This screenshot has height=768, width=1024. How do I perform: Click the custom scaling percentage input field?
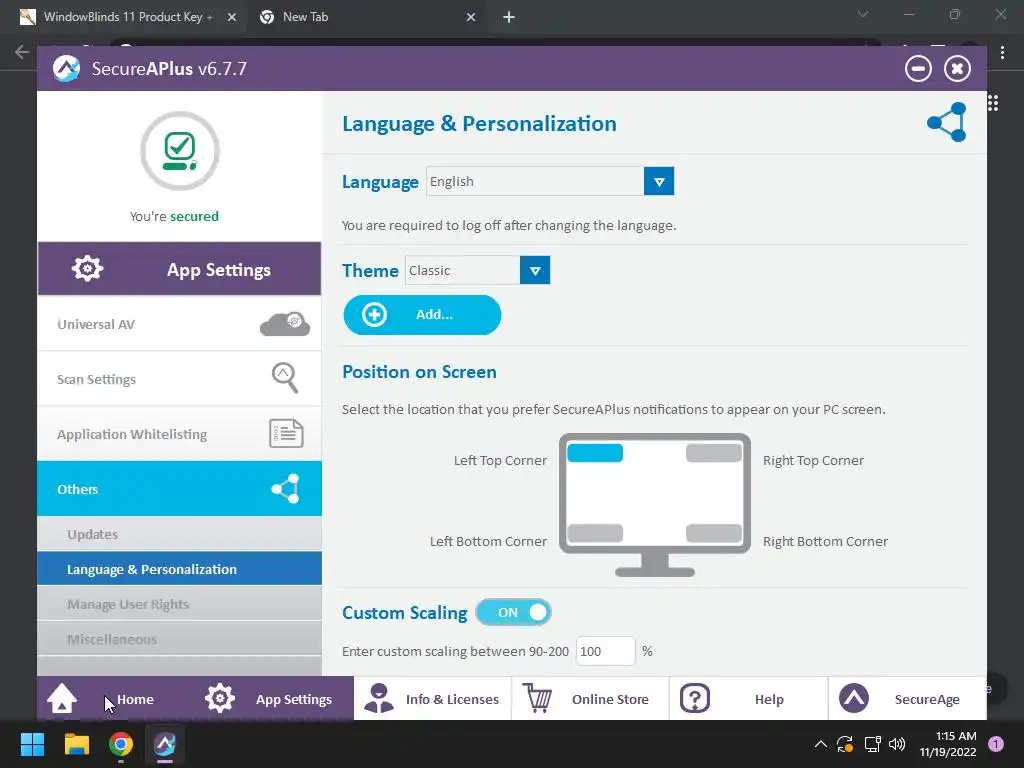pyautogui.click(x=605, y=651)
